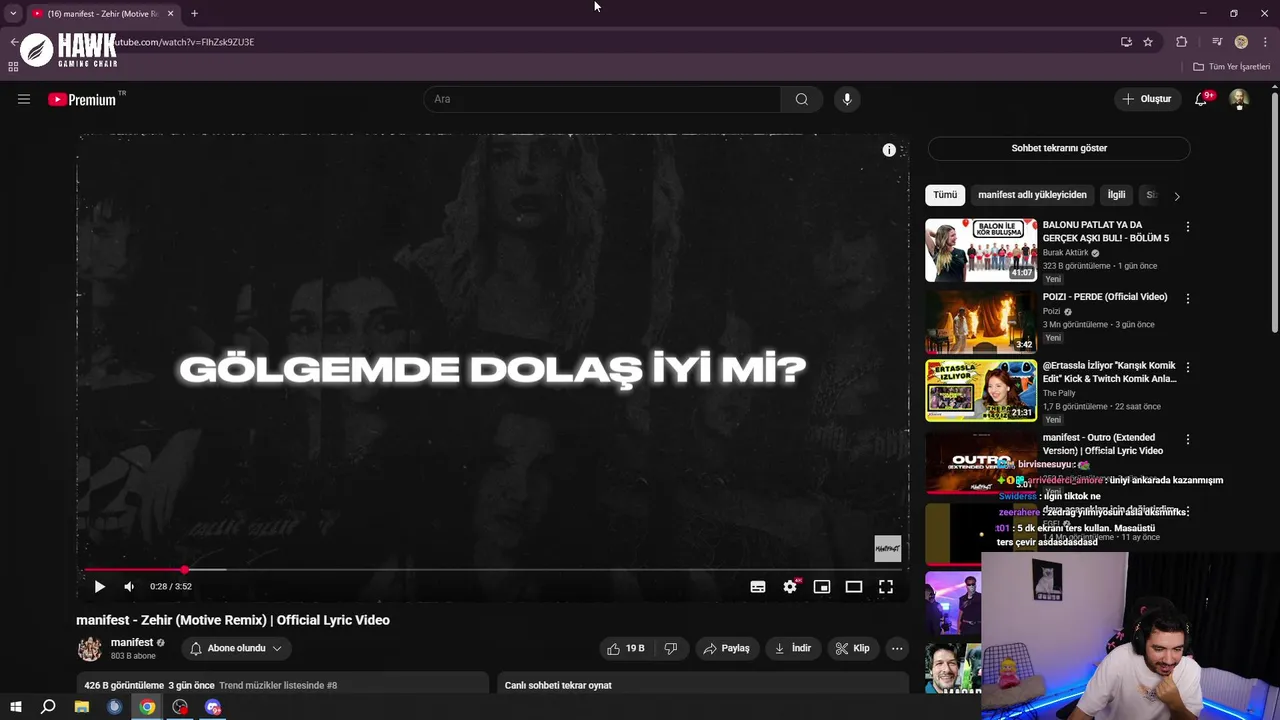Open options for manifest Outro video
The image size is (1280, 720).
coord(1188,439)
